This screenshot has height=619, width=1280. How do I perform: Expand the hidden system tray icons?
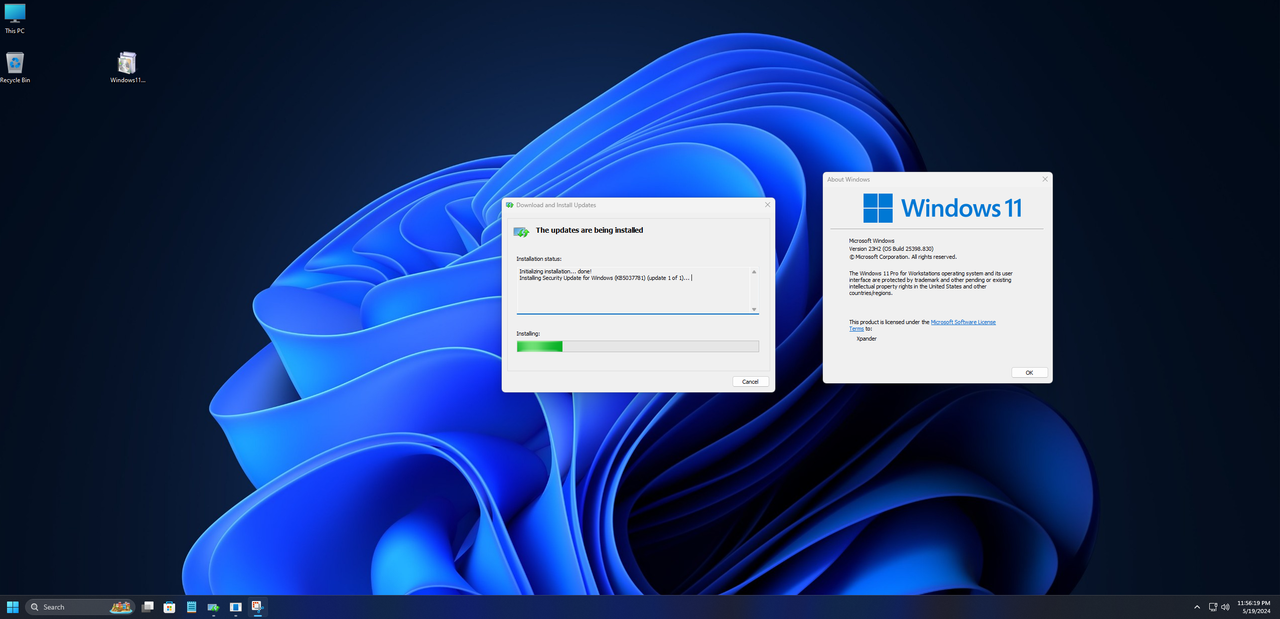(x=1197, y=607)
